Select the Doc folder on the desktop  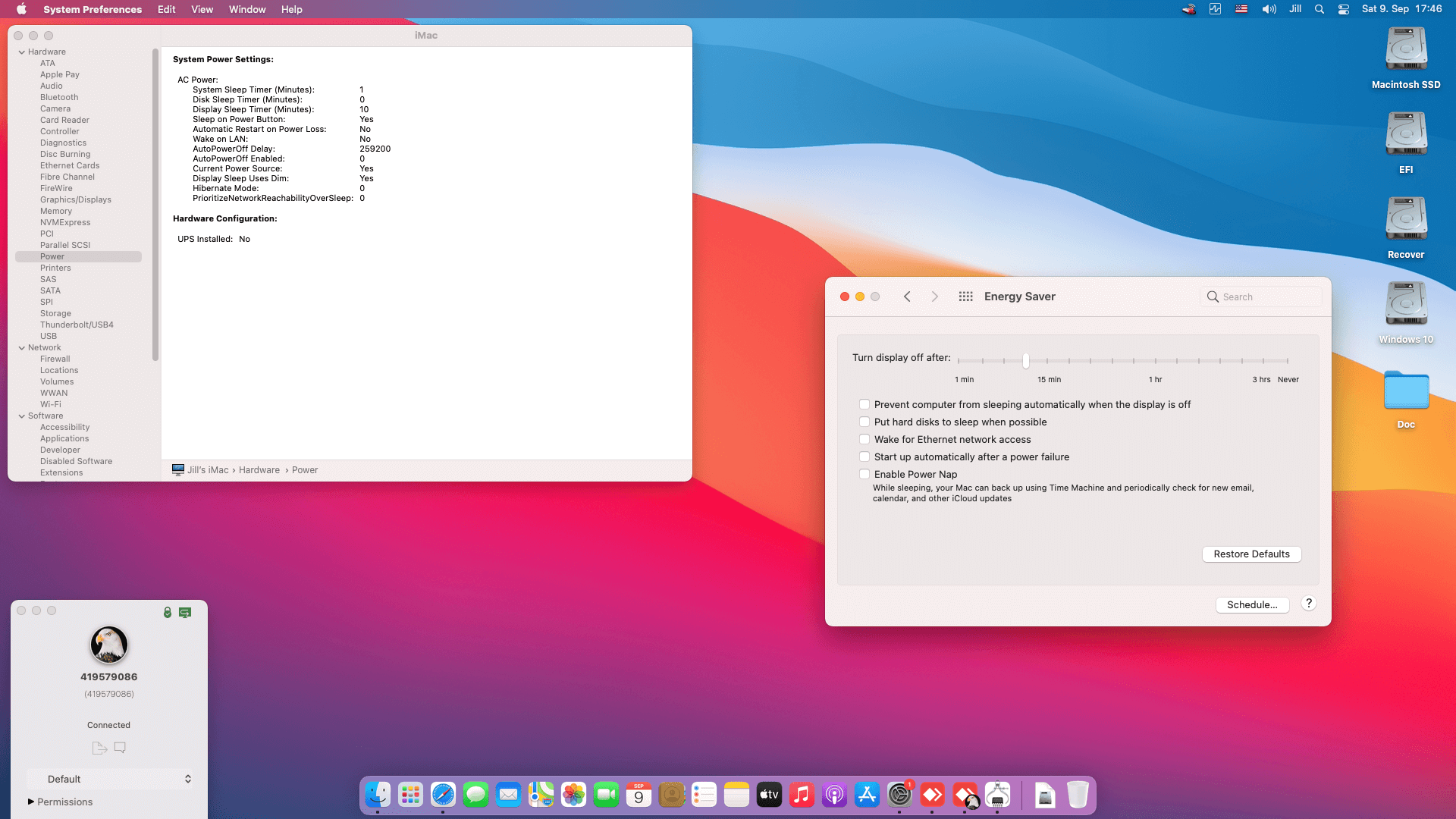[1406, 399]
